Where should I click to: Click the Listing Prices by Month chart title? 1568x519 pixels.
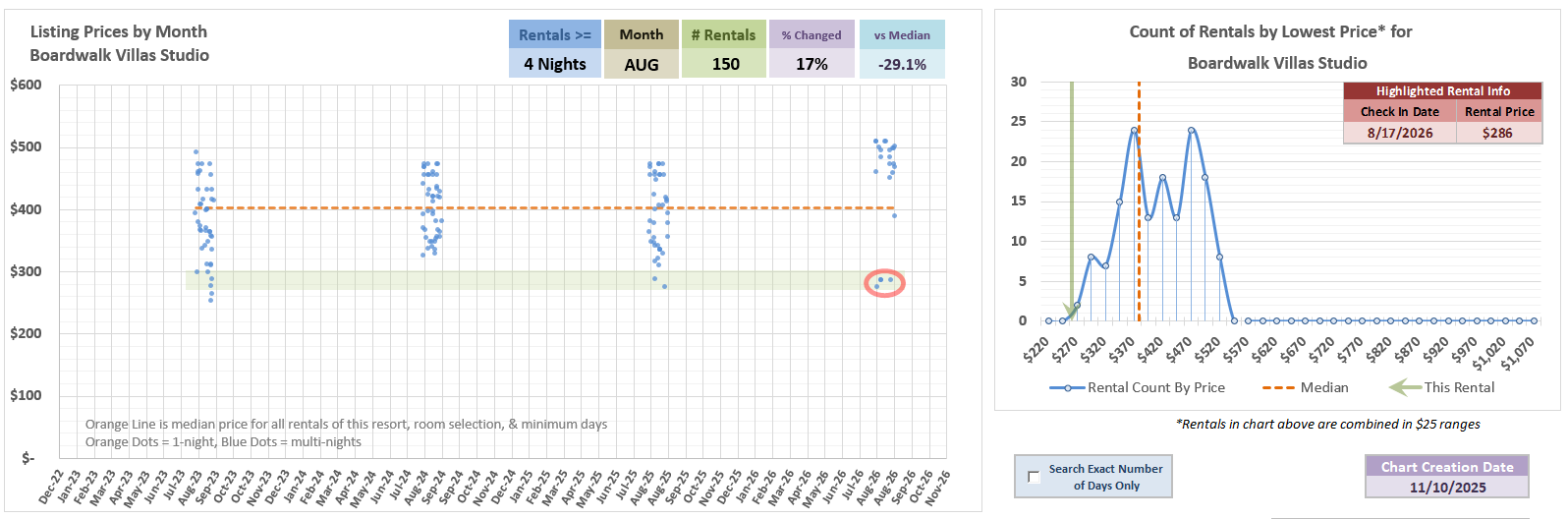click(x=119, y=43)
